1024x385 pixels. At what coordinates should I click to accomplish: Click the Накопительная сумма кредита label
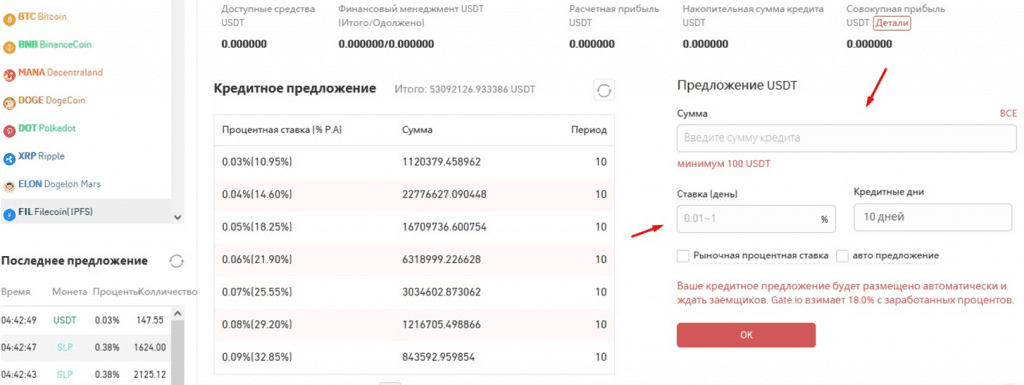click(753, 9)
